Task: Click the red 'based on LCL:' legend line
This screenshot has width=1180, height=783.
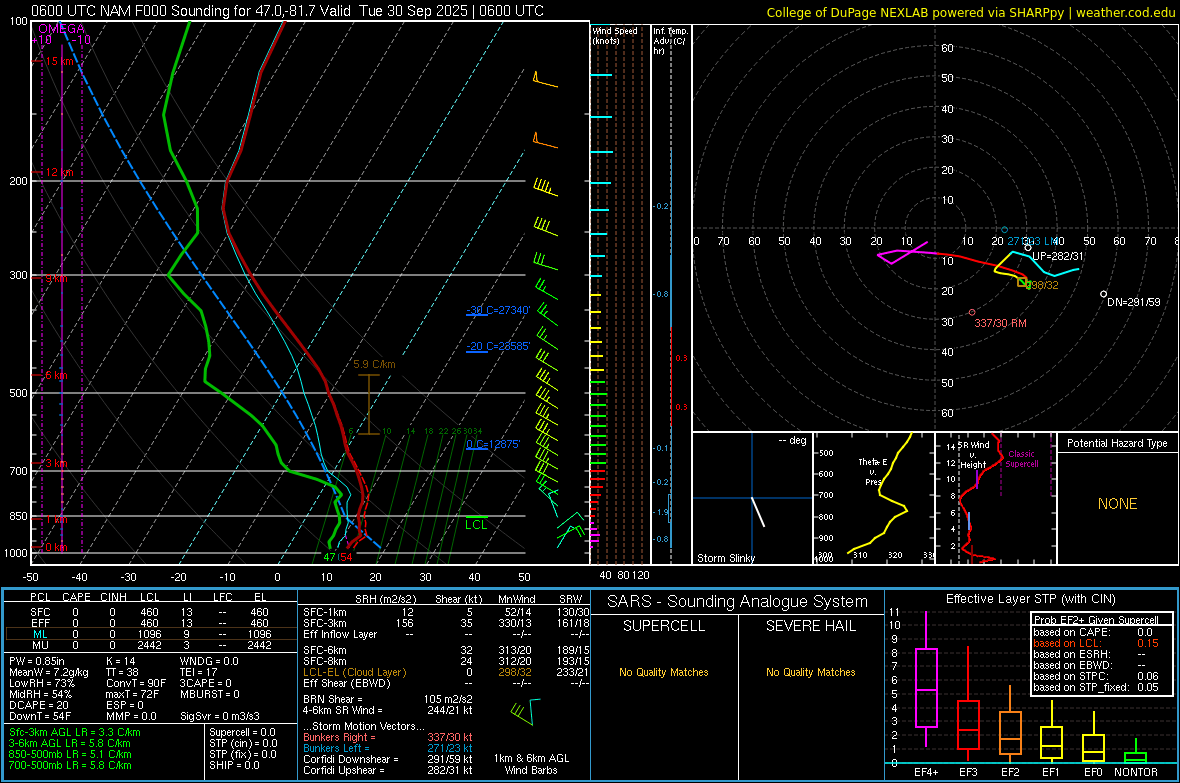Action: coord(1067,643)
